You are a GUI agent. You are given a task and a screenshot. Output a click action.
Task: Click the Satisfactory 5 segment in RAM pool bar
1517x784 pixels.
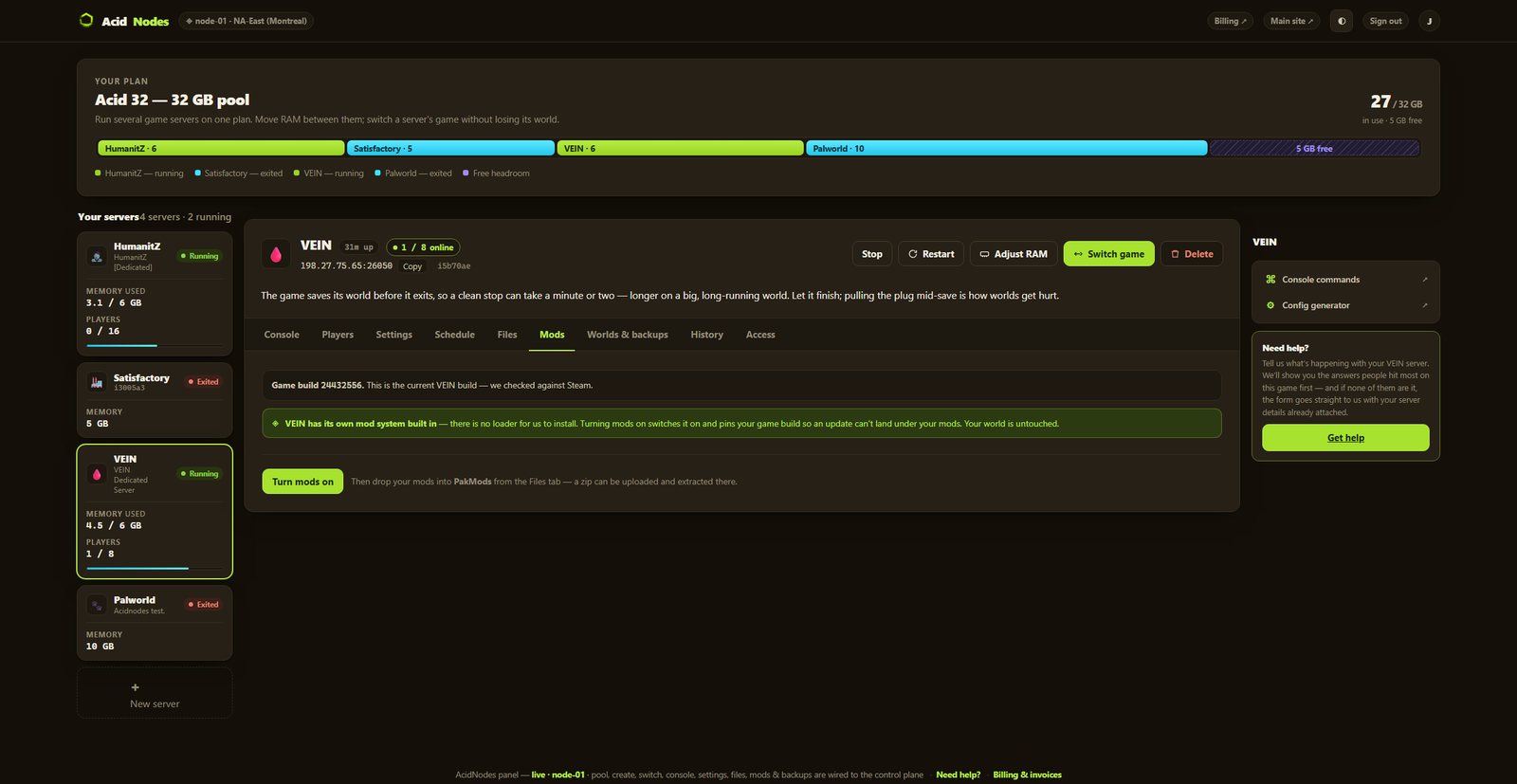pos(450,148)
